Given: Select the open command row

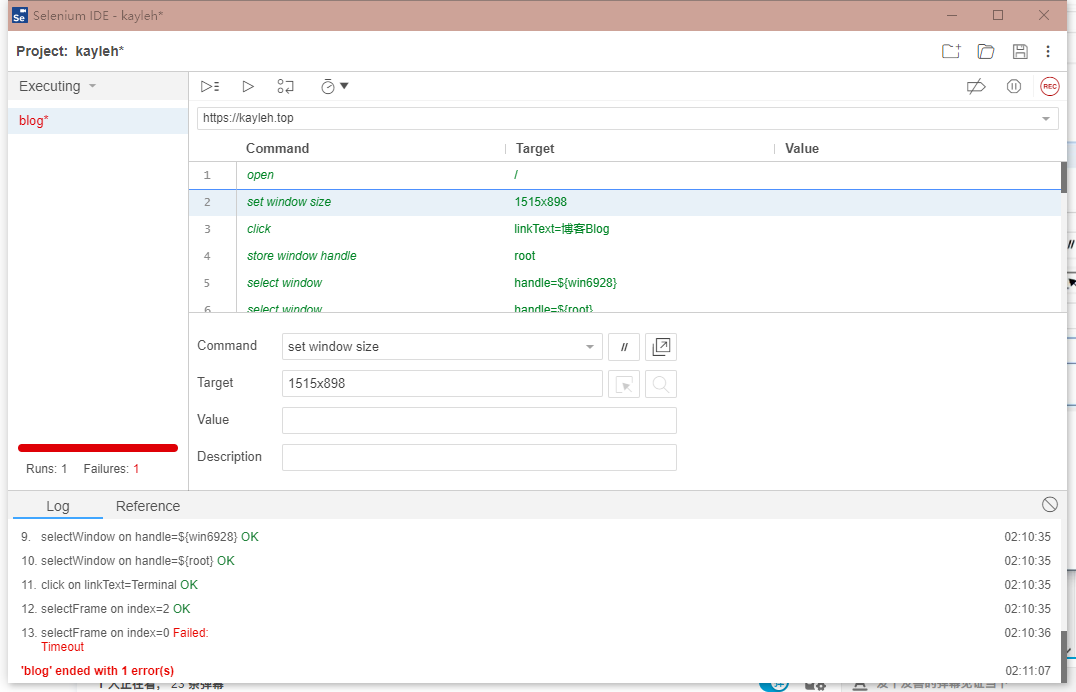Looking at the screenshot, I should tap(625, 175).
